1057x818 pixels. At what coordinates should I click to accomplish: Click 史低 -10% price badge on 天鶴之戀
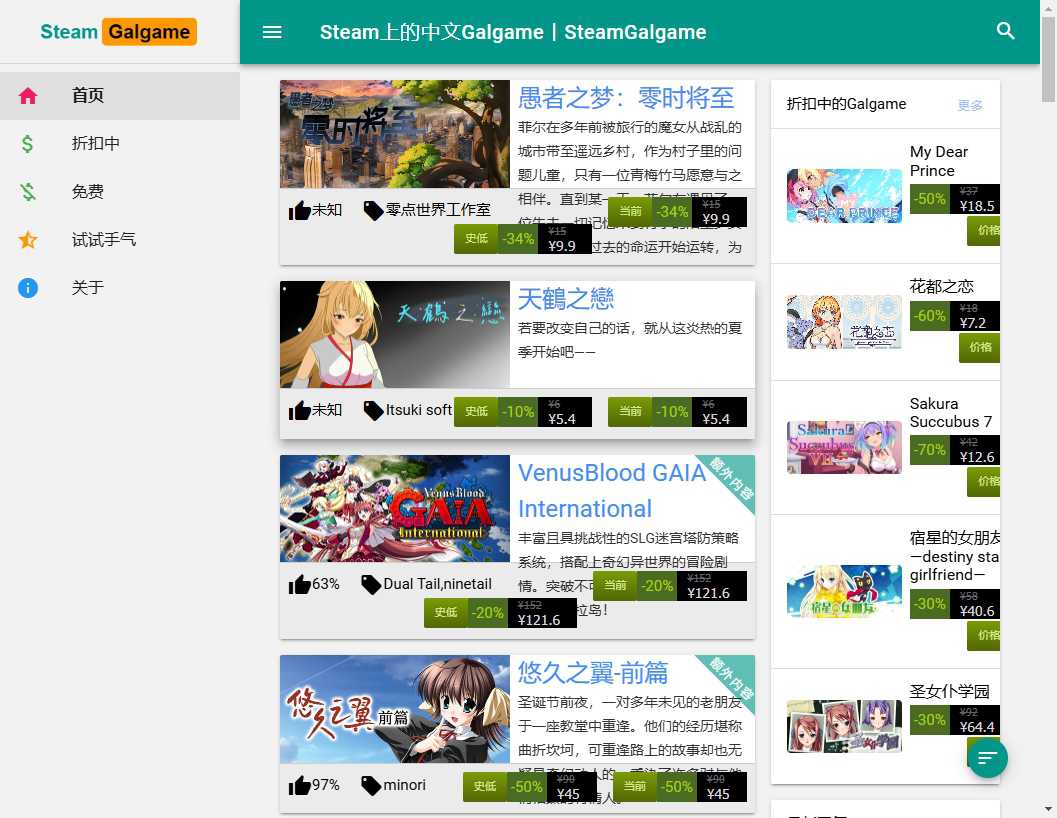[523, 411]
